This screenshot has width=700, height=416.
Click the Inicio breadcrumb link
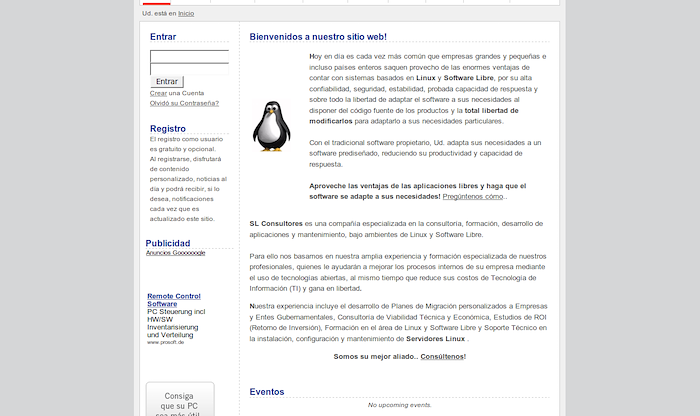pos(186,13)
